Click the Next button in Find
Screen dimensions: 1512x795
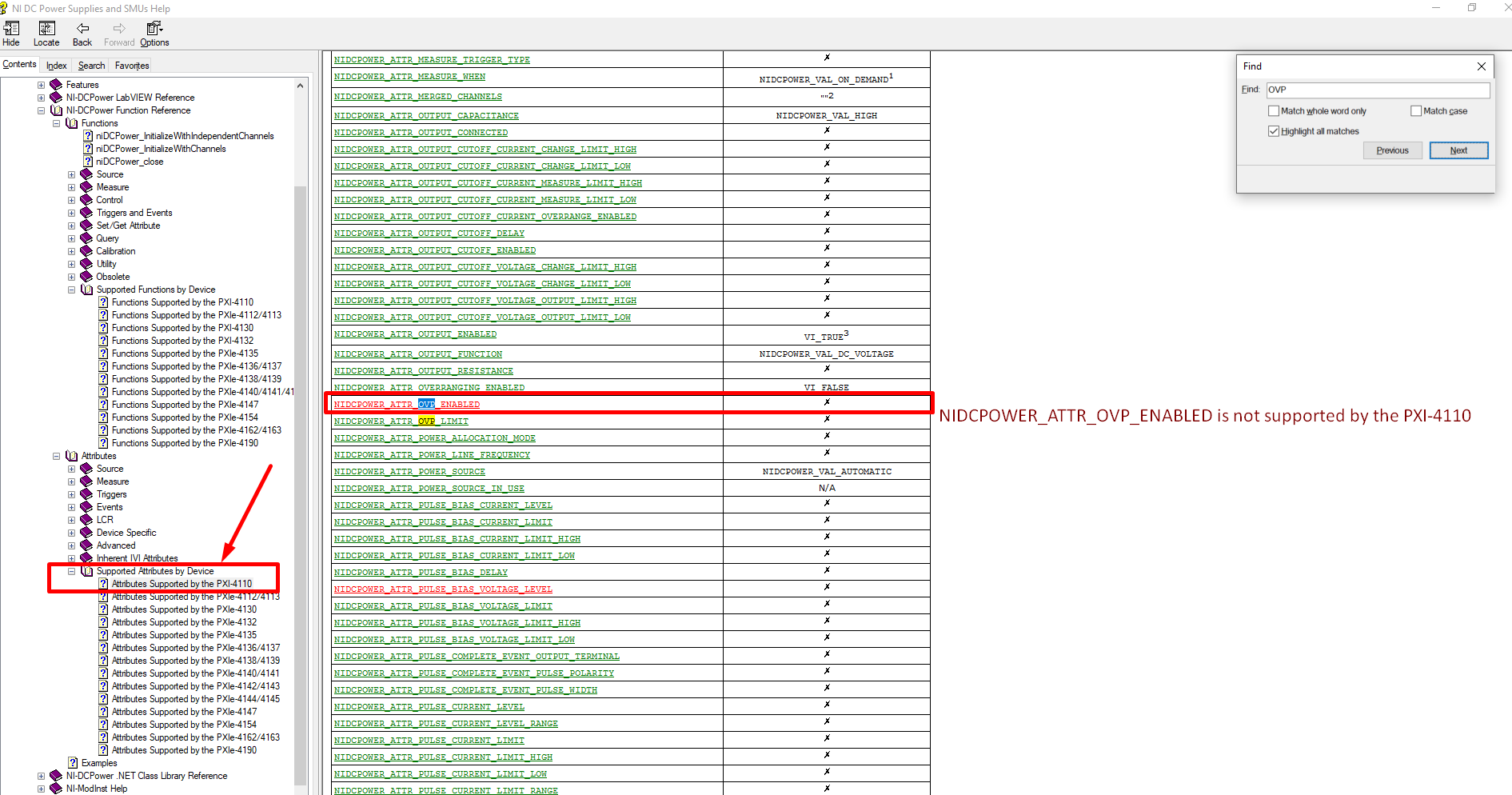pyautogui.click(x=1458, y=150)
